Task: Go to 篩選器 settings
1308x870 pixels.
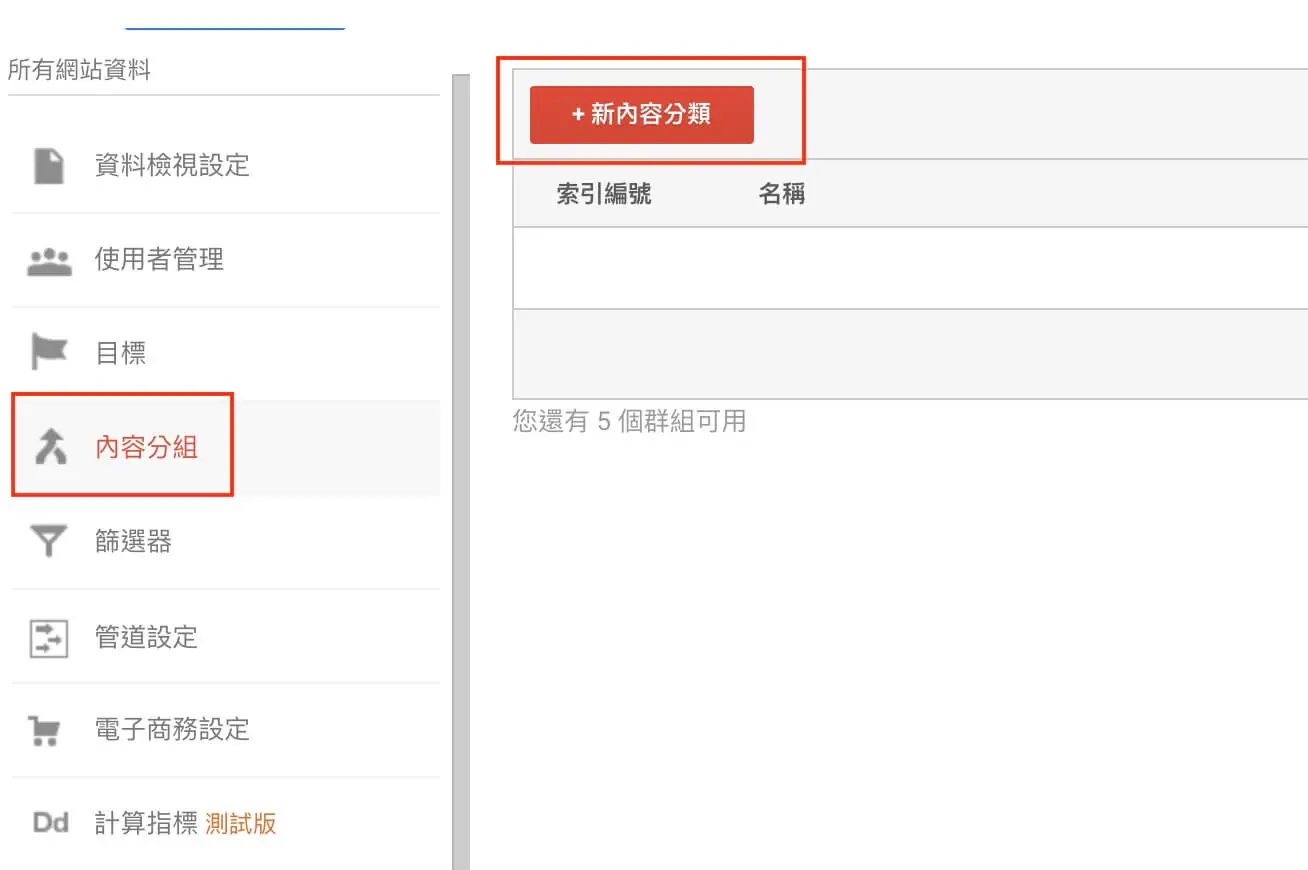Action: 226,542
